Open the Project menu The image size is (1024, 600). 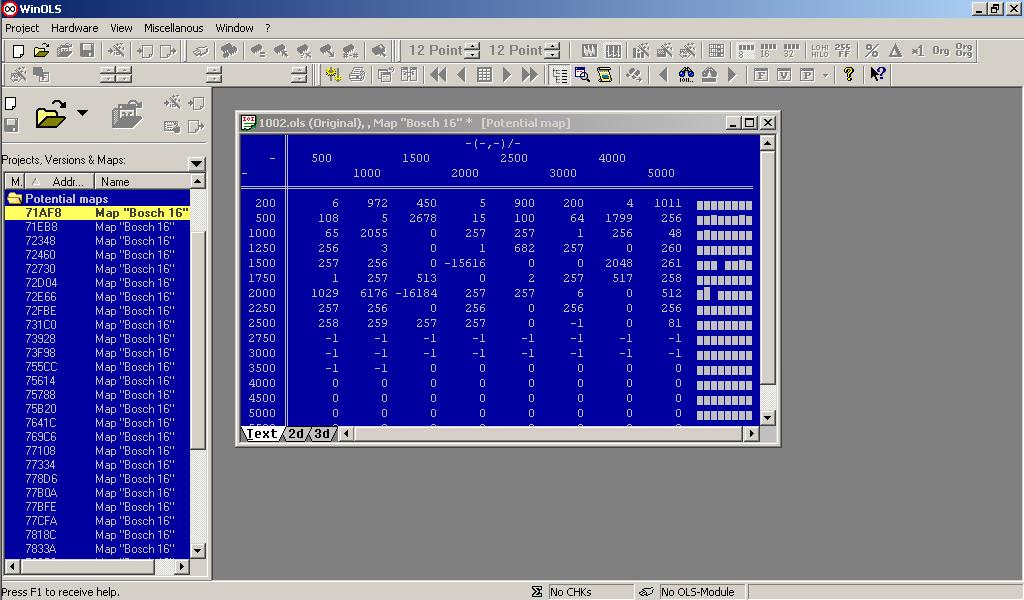coord(22,28)
